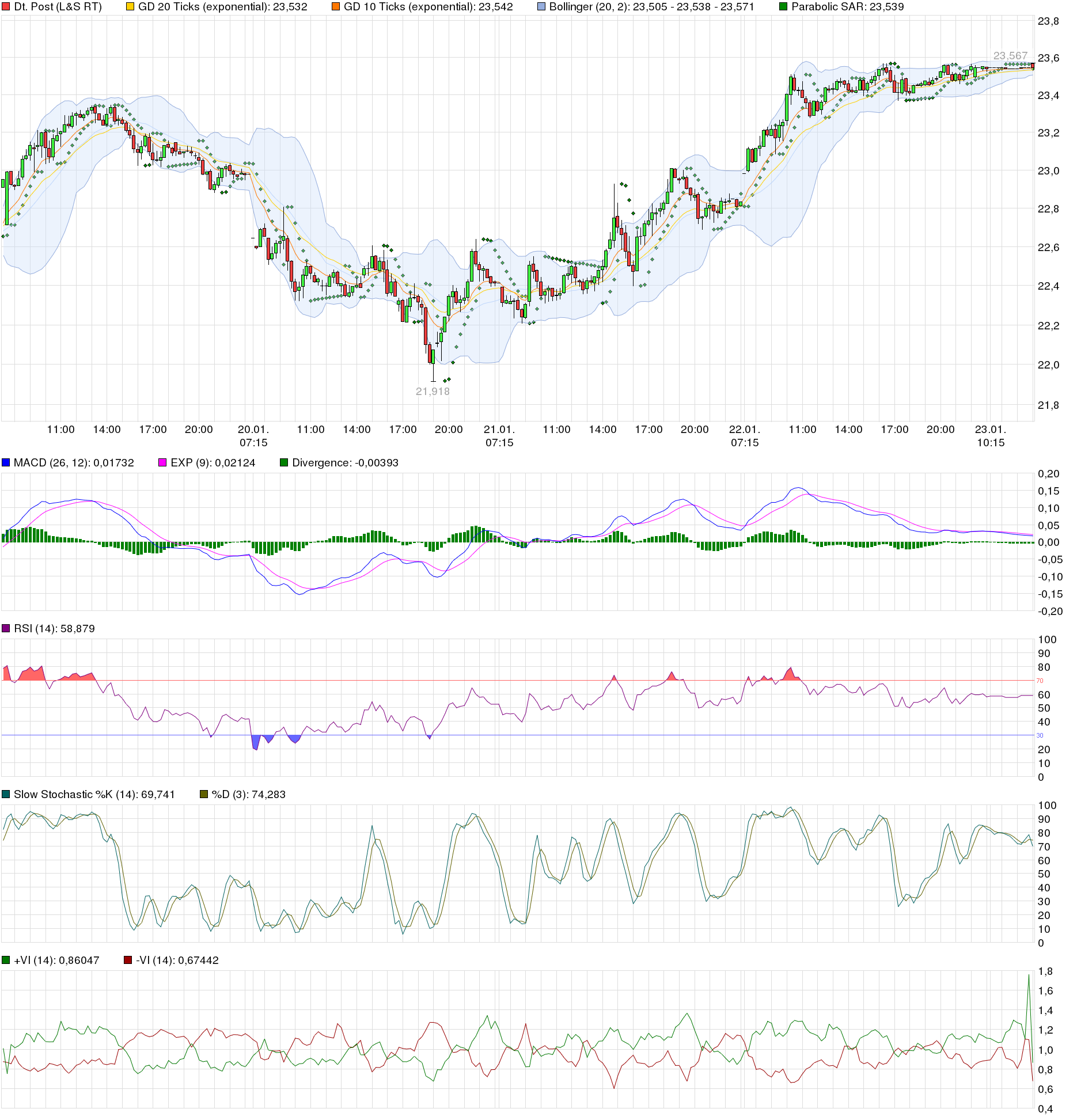Select 'Slow Stochastic %K (14): 69,741' label

[94, 794]
